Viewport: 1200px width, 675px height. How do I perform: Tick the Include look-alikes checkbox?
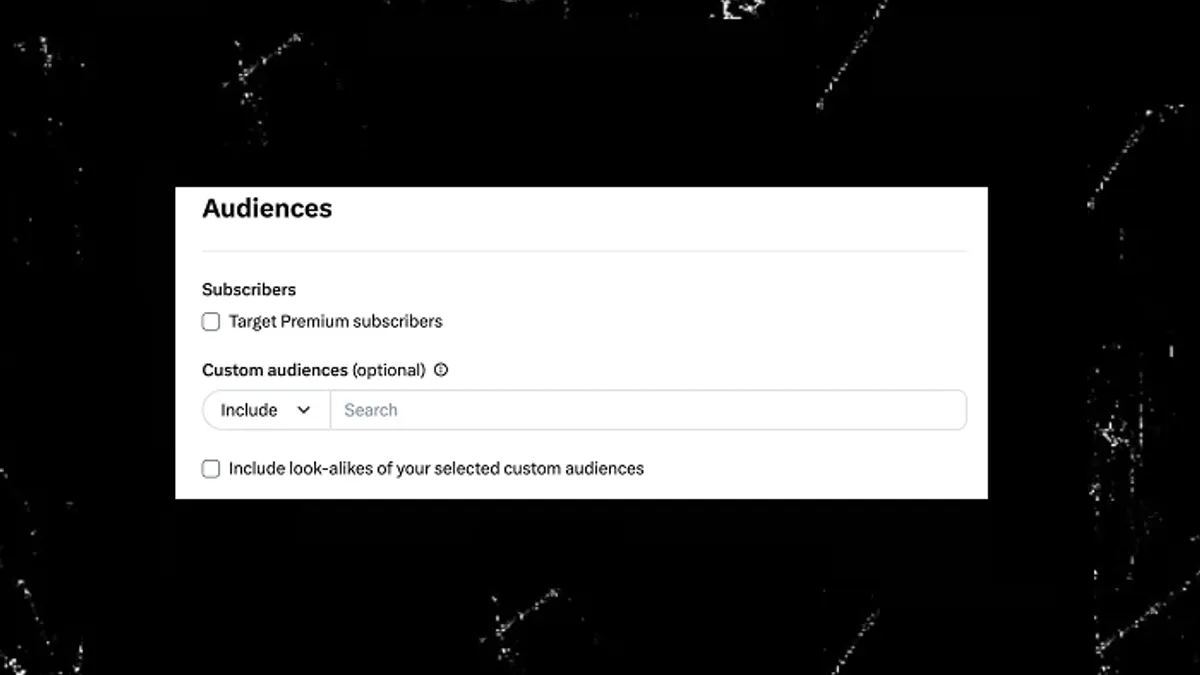point(211,469)
